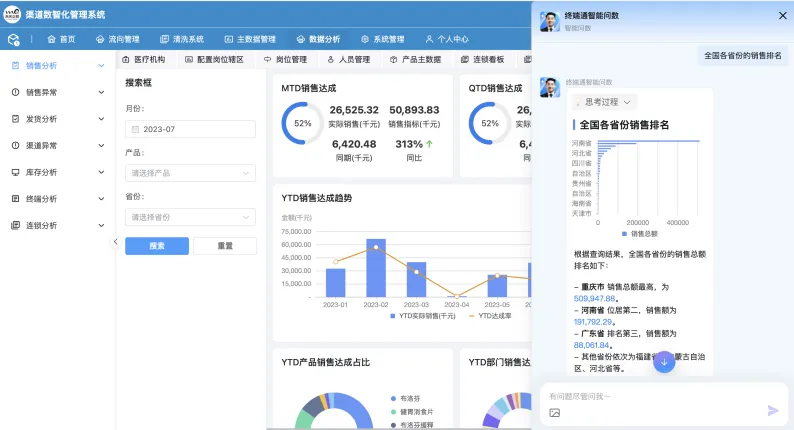Click the 509,947.88 sales value link
This screenshot has width=794, height=430.
click(594, 299)
